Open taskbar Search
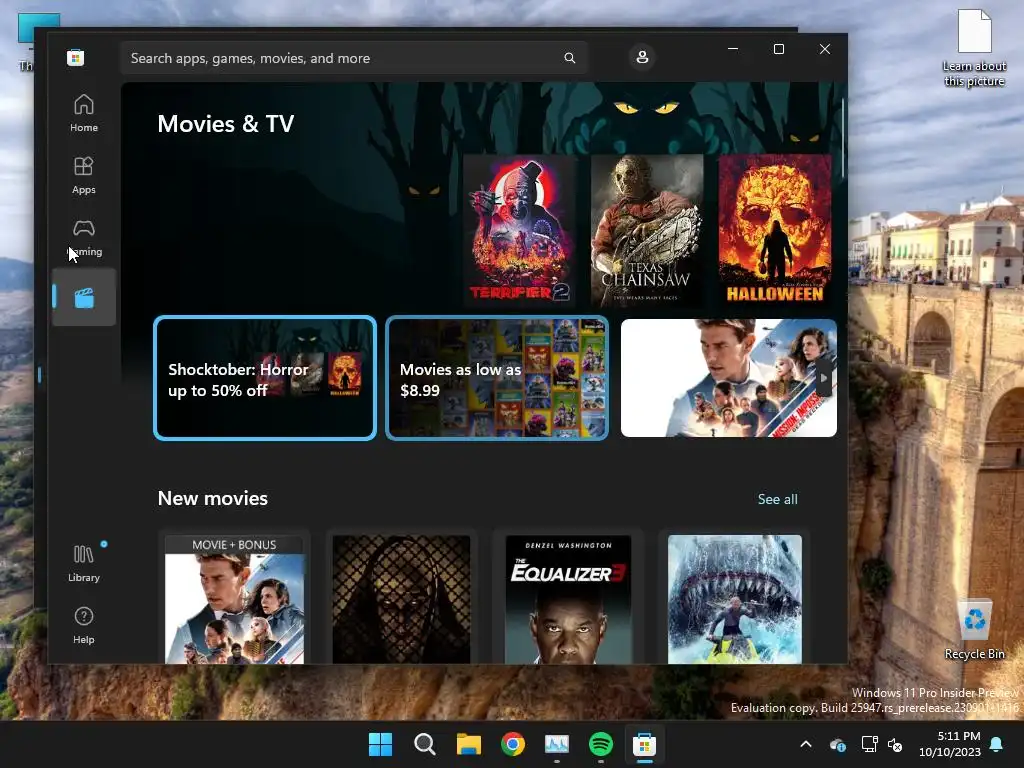The height and width of the screenshot is (768, 1024). 424,744
